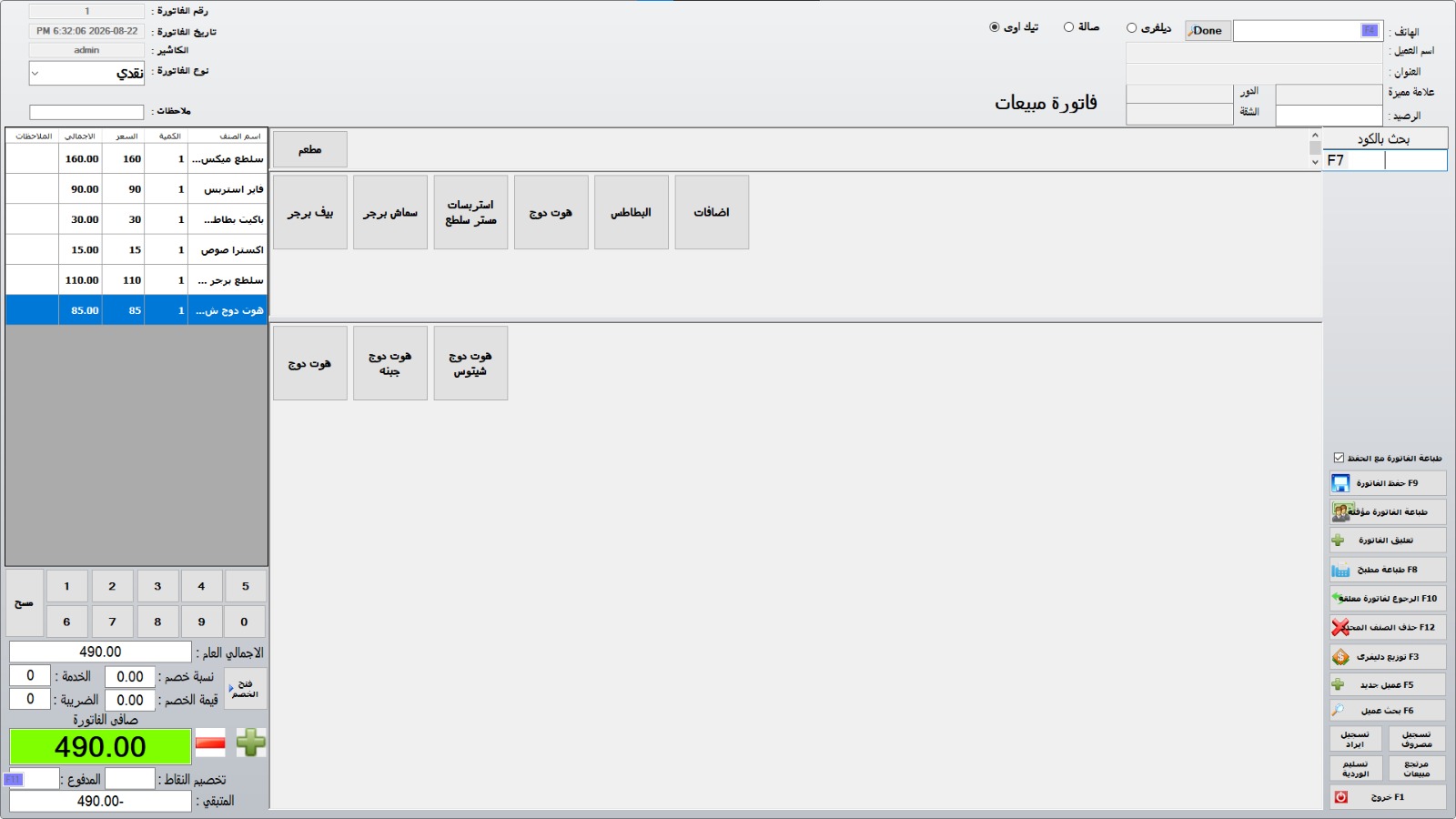The width and height of the screenshot is (1456, 819).
Task: Add هوت دوج جبنه item to invoice
Action: [390, 363]
